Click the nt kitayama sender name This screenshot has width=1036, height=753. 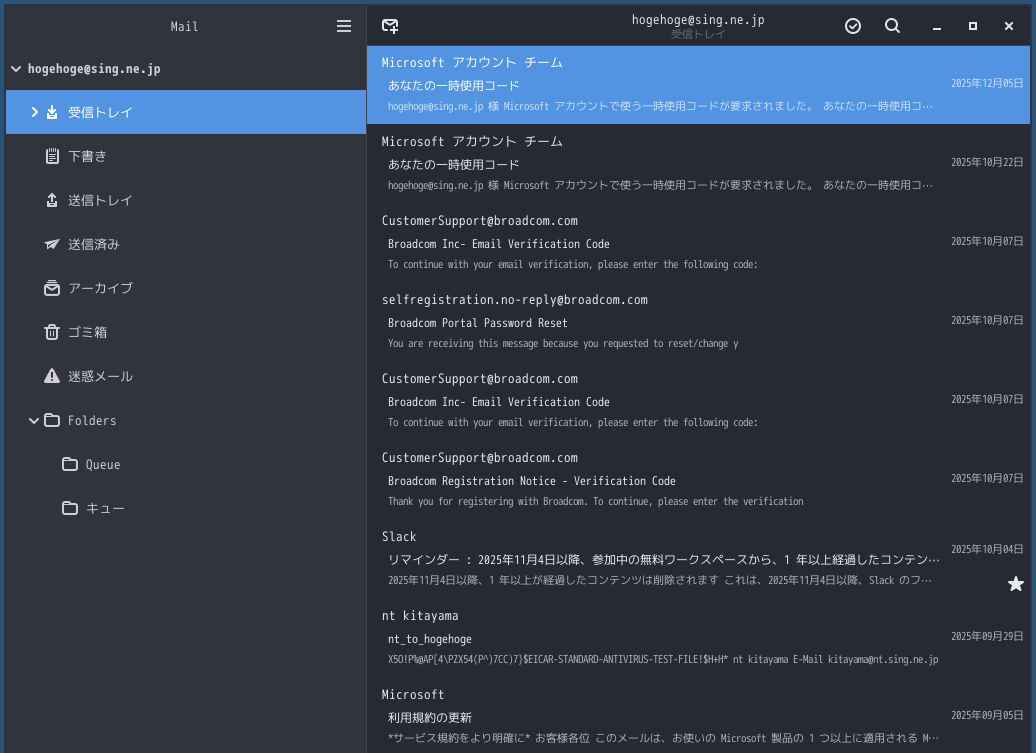[420, 616]
